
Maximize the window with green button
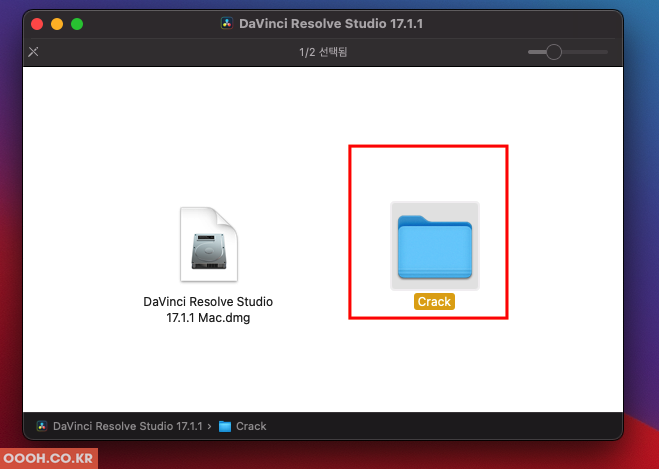[x=77, y=24]
